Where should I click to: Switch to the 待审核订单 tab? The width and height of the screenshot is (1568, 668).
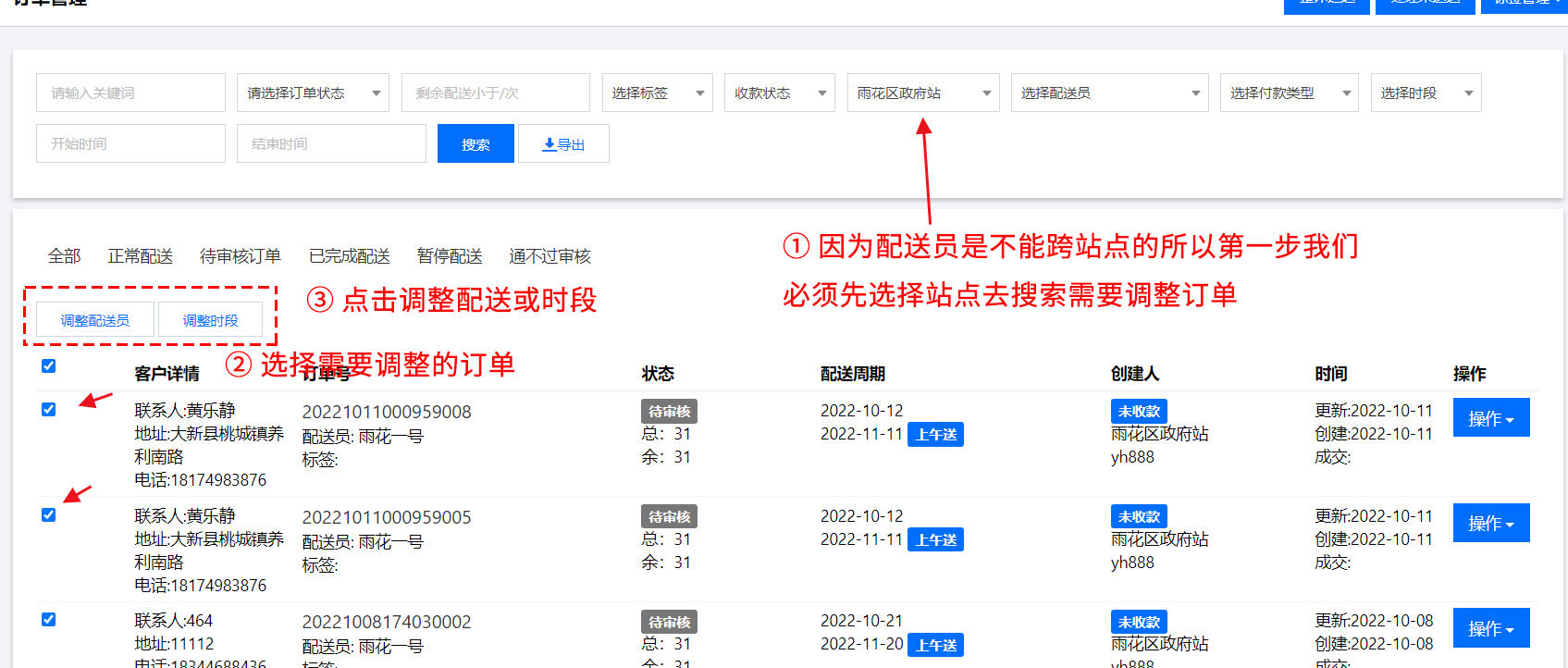click(x=241, y=256)
